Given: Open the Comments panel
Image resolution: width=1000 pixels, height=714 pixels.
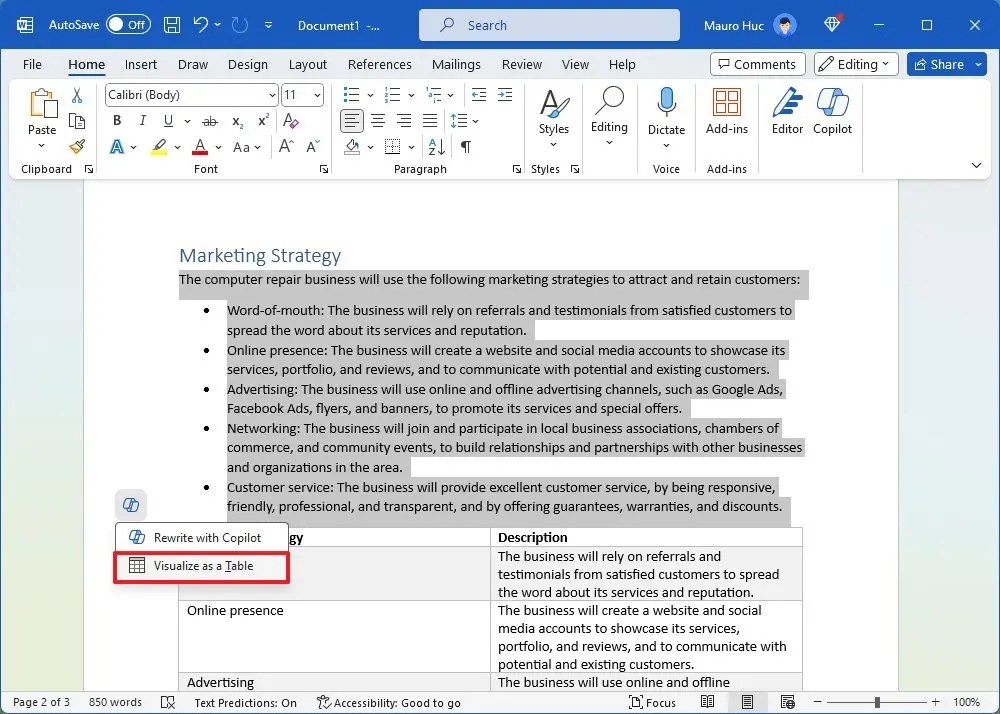Looking at the screenshot, I should click(757, 63).
